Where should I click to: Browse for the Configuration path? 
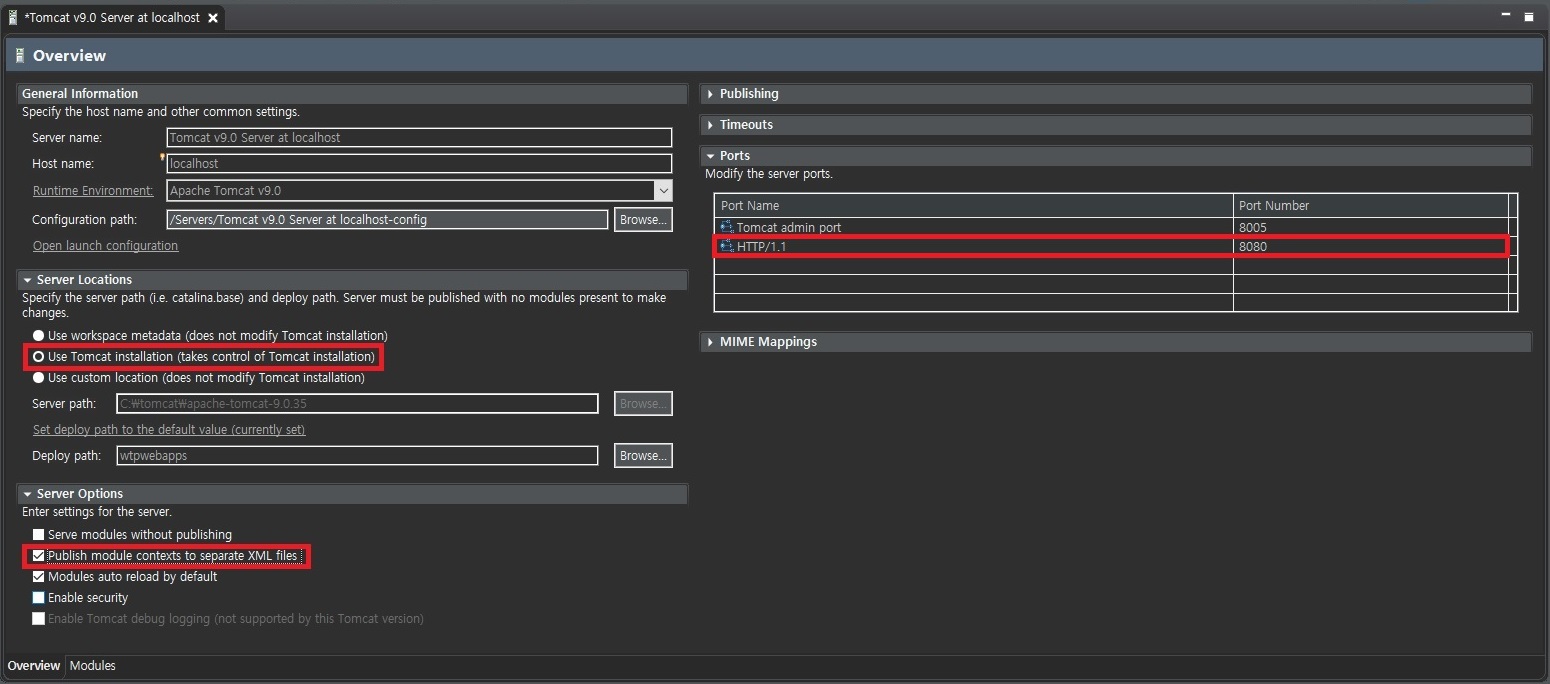coord(643,219)
